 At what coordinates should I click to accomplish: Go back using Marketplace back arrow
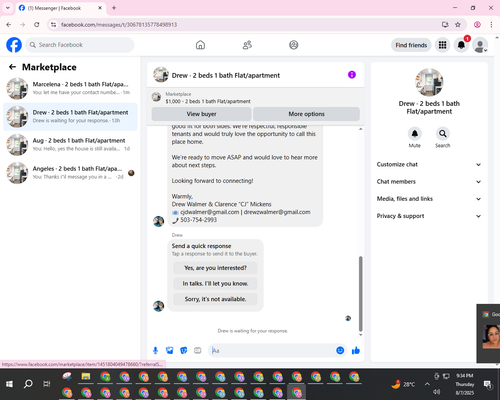[12, 67]
